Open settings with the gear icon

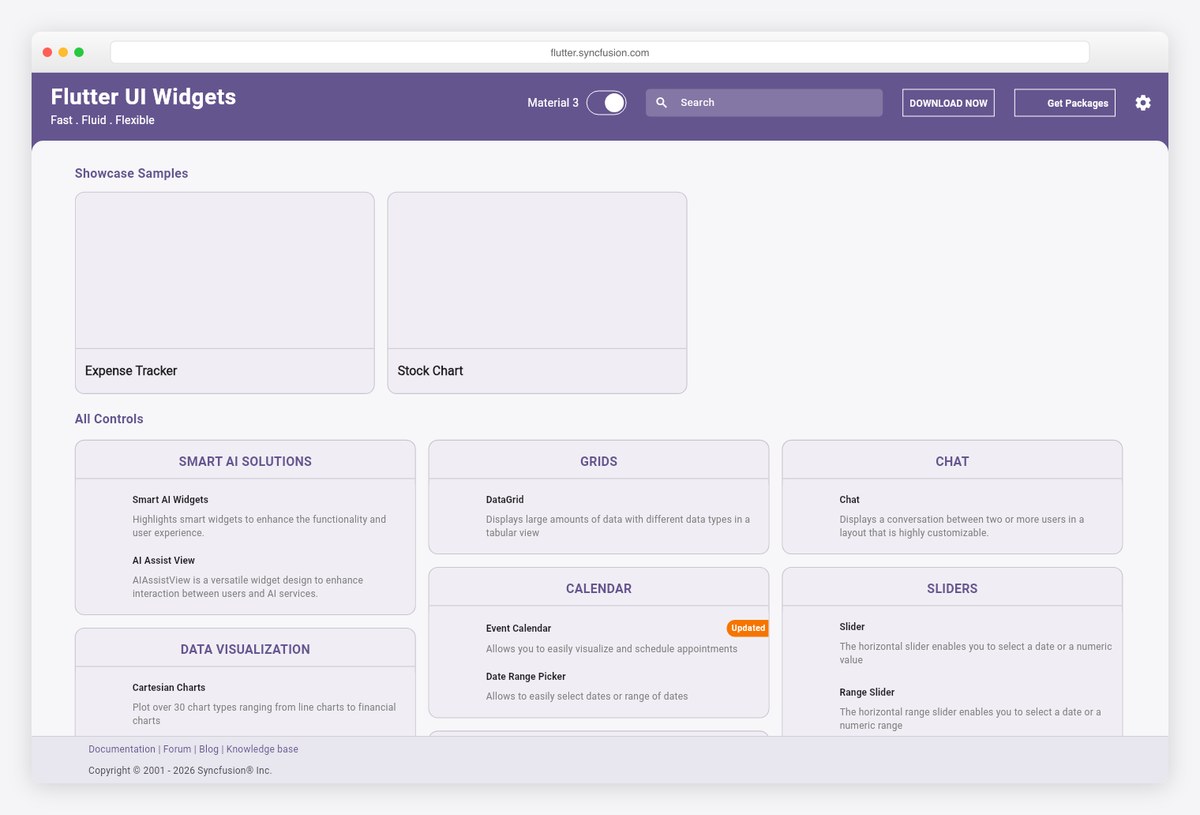click(1143, 103)
